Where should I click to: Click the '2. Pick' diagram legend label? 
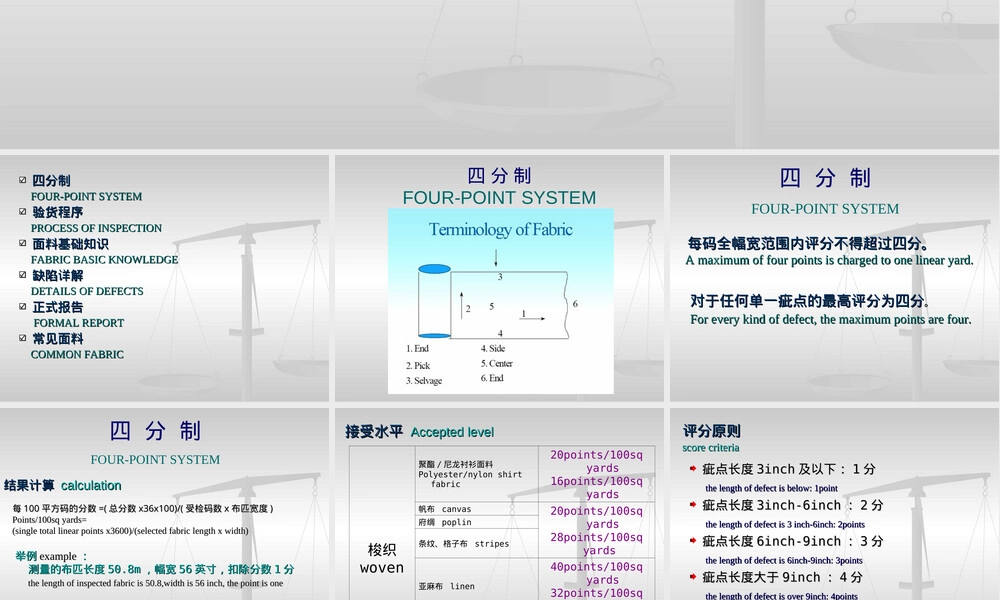(418, 365)
